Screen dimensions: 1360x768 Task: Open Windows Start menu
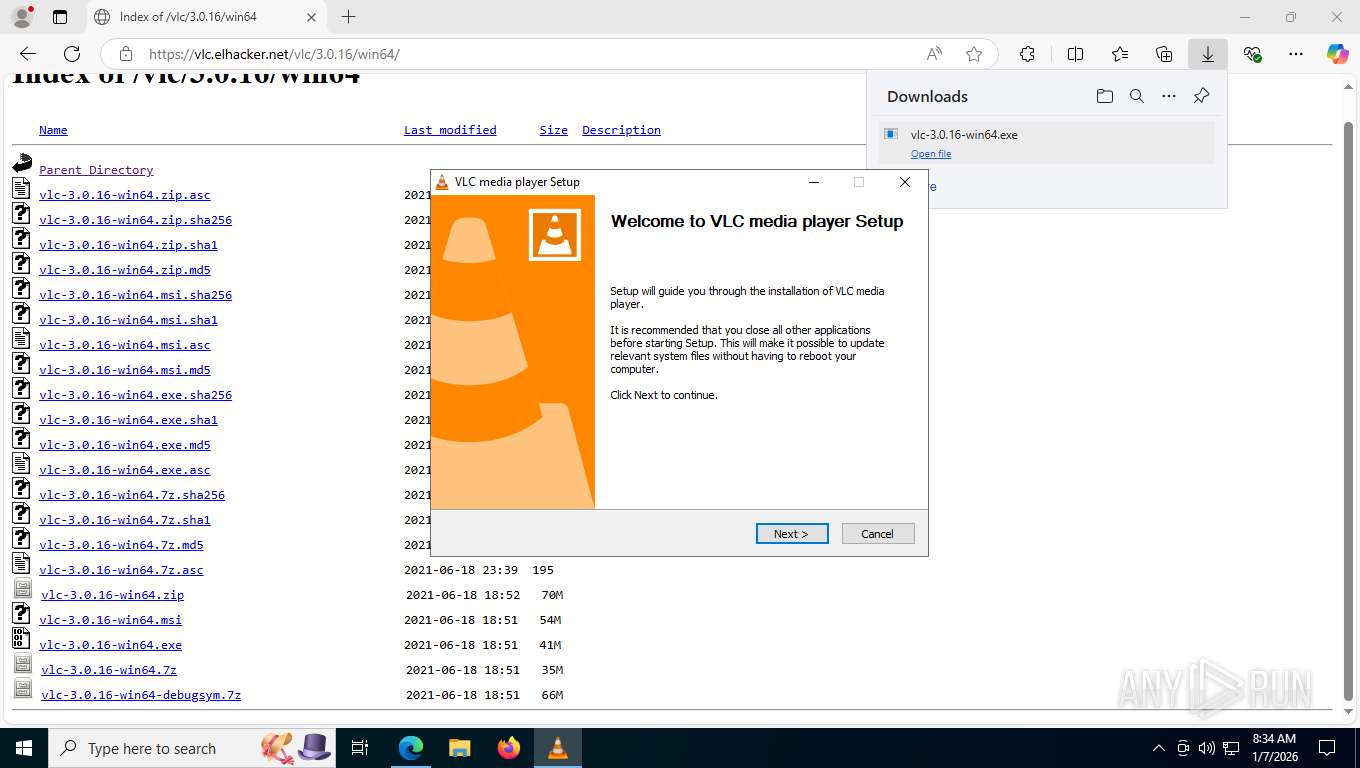point(23,748)
